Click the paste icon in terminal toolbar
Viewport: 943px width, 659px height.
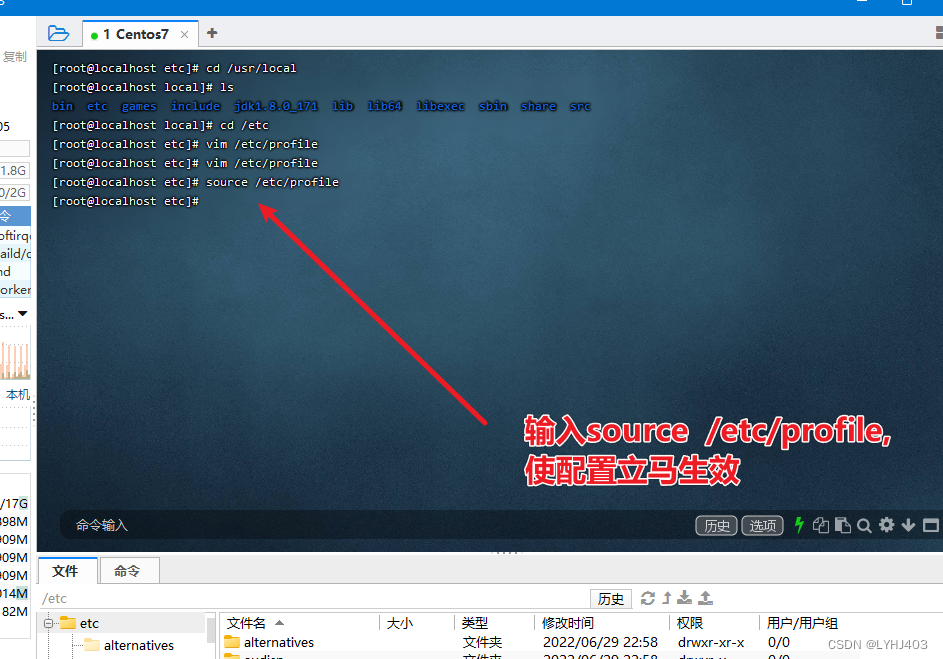[842, 524]
